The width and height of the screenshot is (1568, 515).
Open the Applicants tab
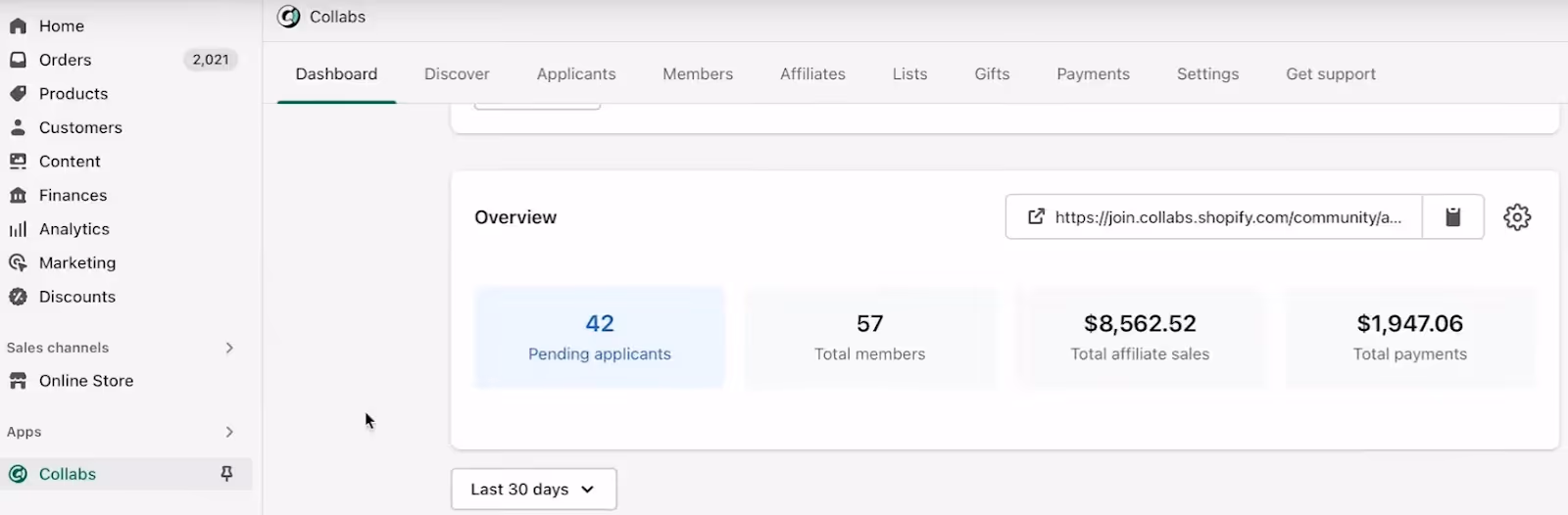pyautogui.click(x=576, y=74)
